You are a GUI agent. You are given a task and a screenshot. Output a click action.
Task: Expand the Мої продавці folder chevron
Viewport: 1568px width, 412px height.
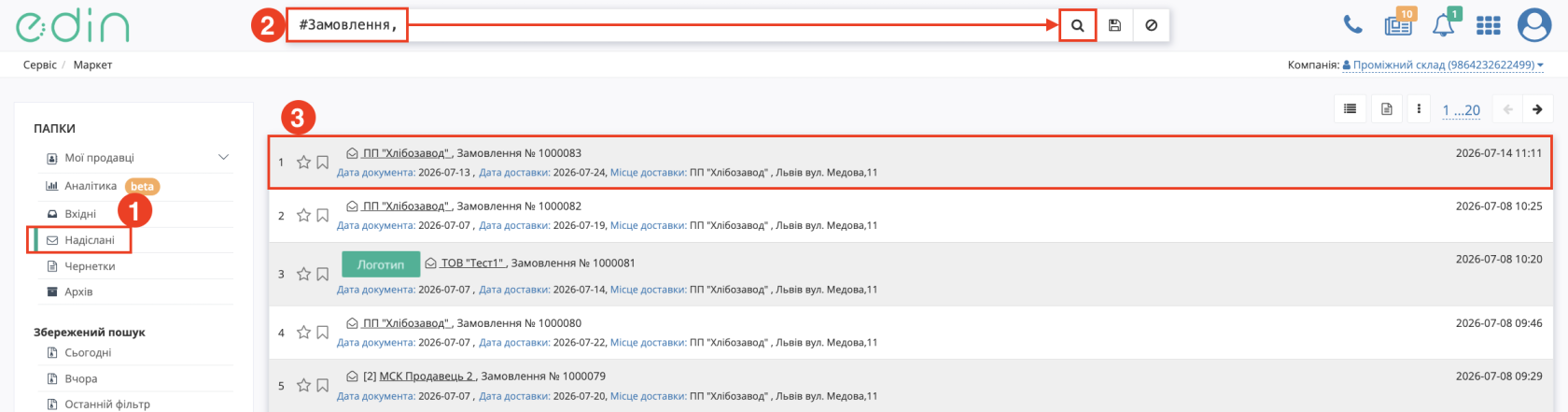pos(224,158)
